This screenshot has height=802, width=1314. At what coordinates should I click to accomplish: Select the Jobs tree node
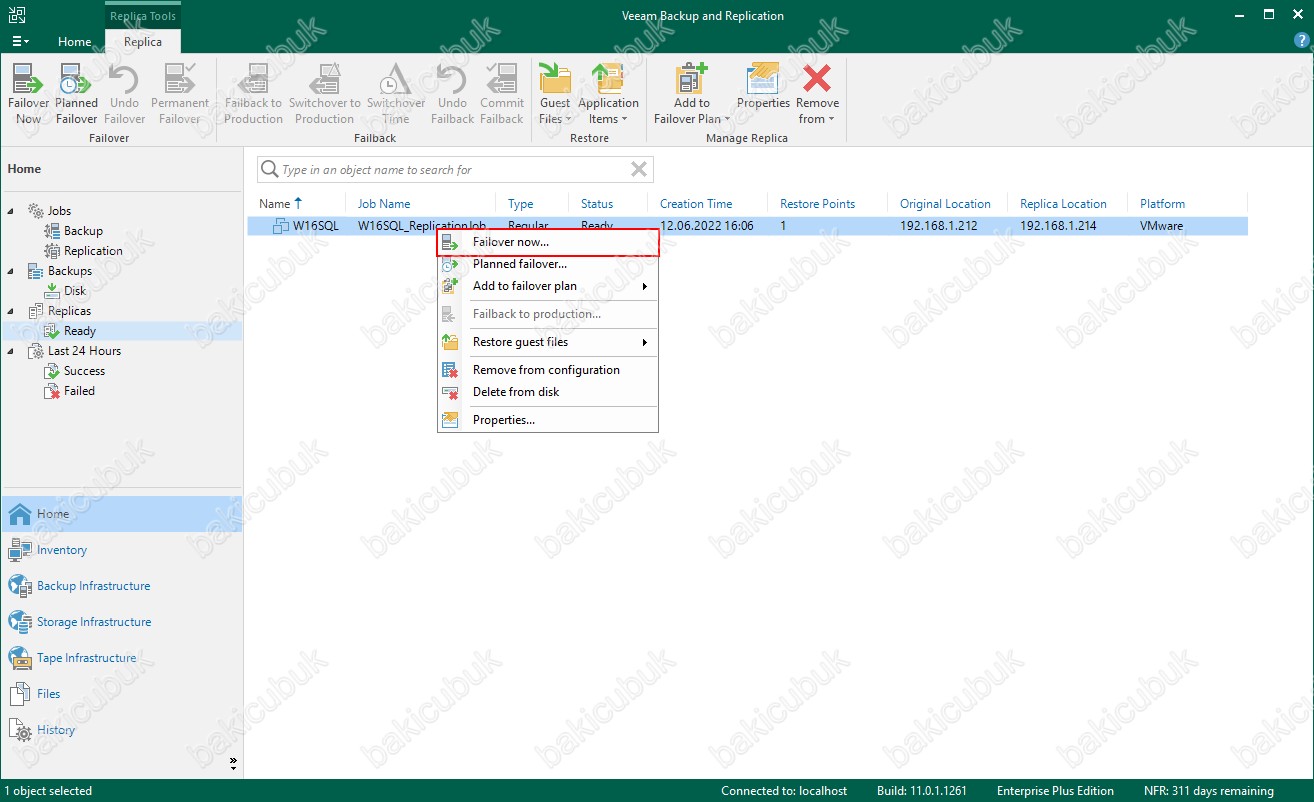(x=59, y=211)
